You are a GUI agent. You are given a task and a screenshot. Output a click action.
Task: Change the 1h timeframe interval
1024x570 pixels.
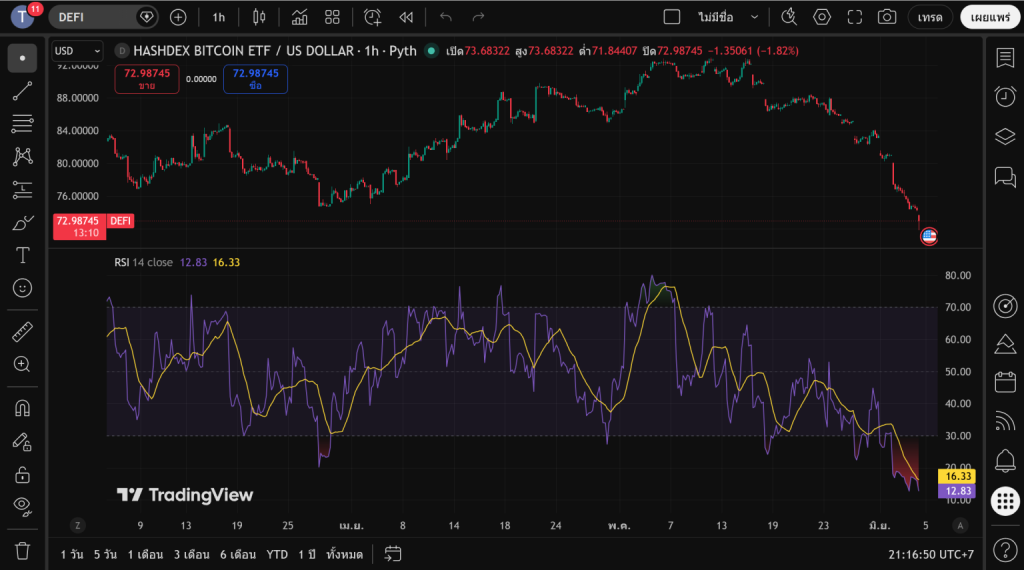(219, 17)
